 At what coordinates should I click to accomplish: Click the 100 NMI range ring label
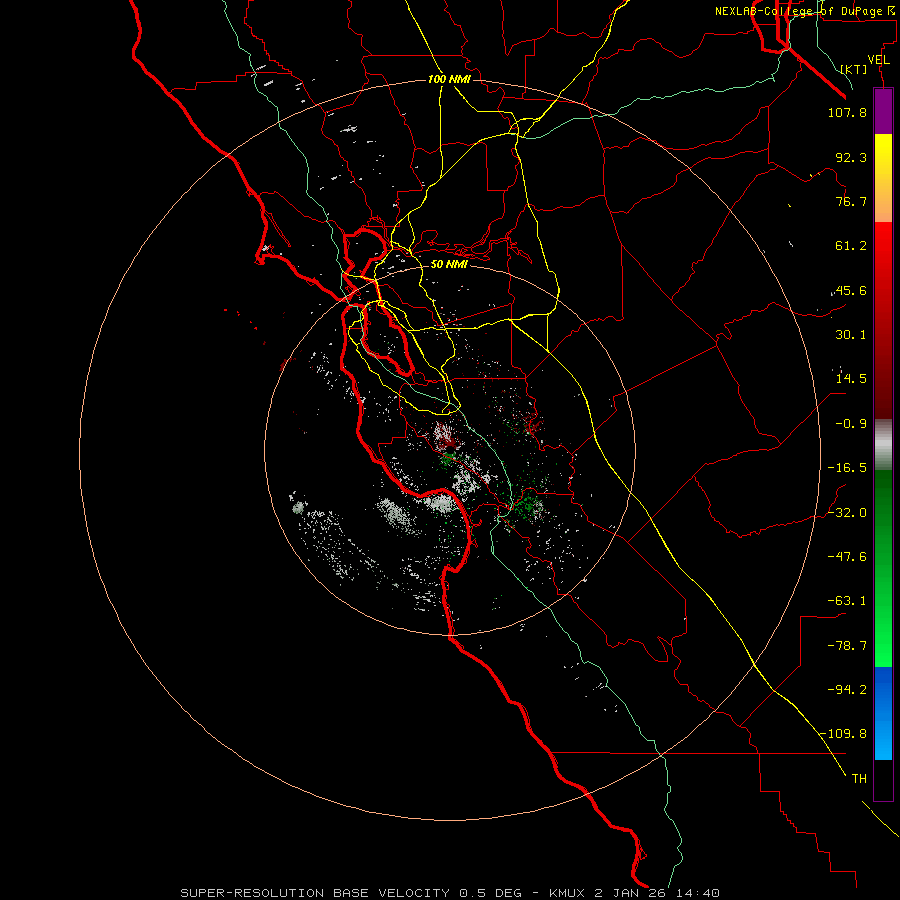[449, 79]
